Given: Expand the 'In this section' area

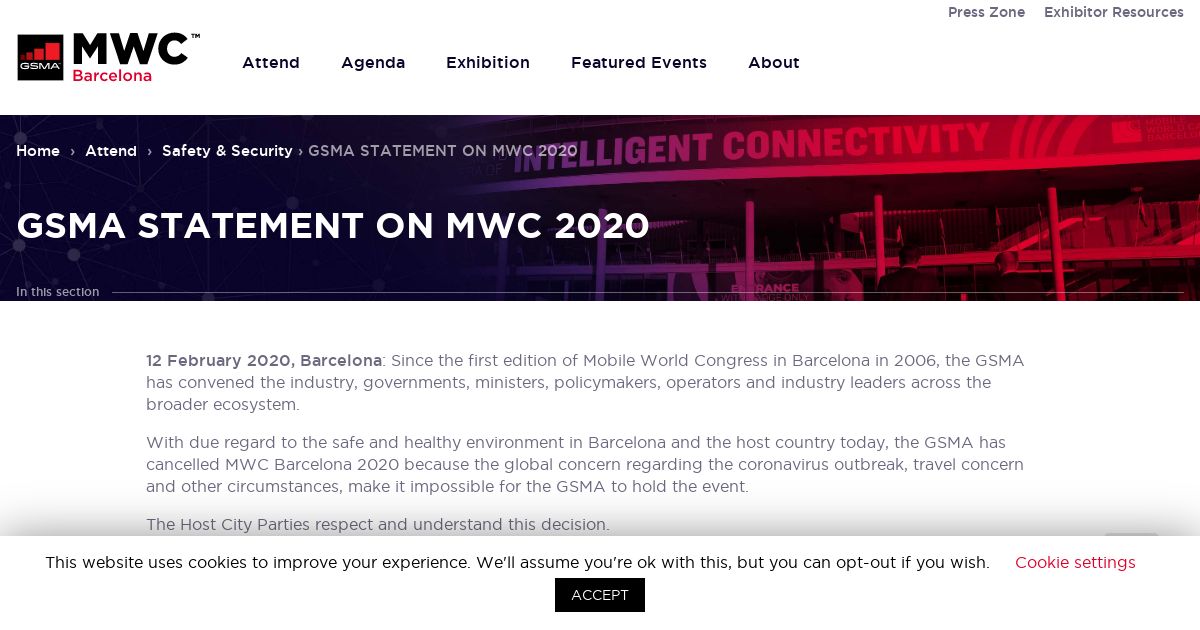Looking at the screenshot, I should [x=58, y=292].
